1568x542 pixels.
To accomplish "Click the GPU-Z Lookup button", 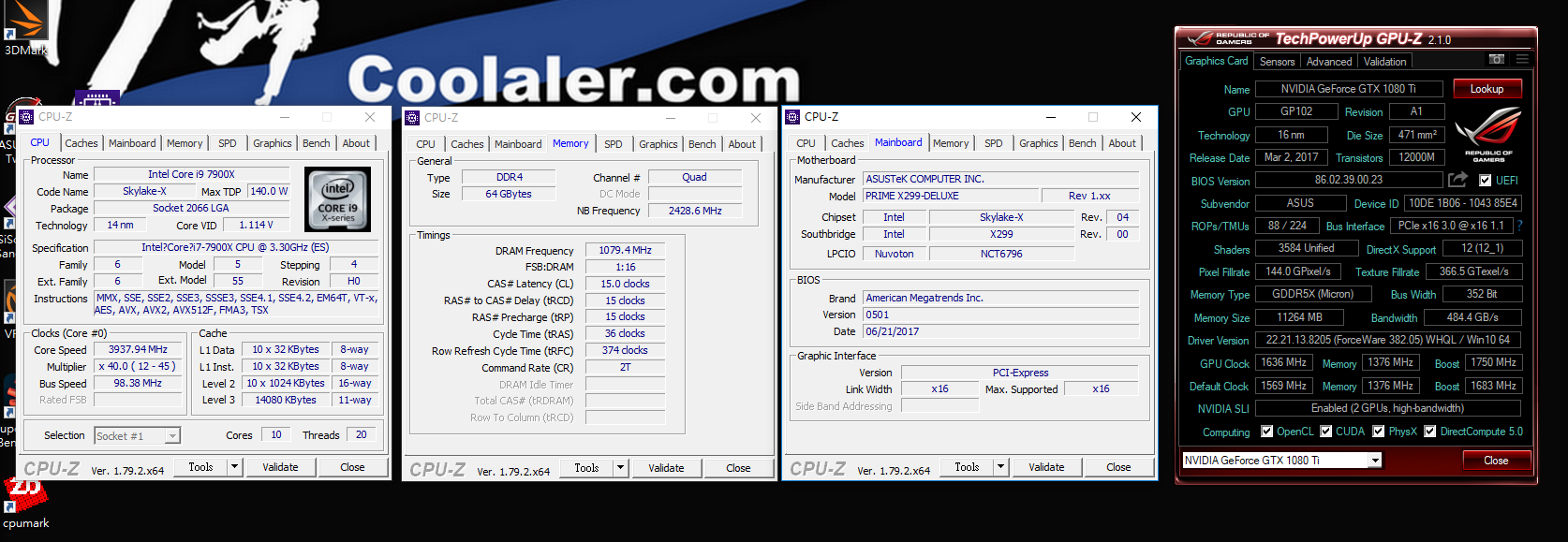I will (1487, 89).
